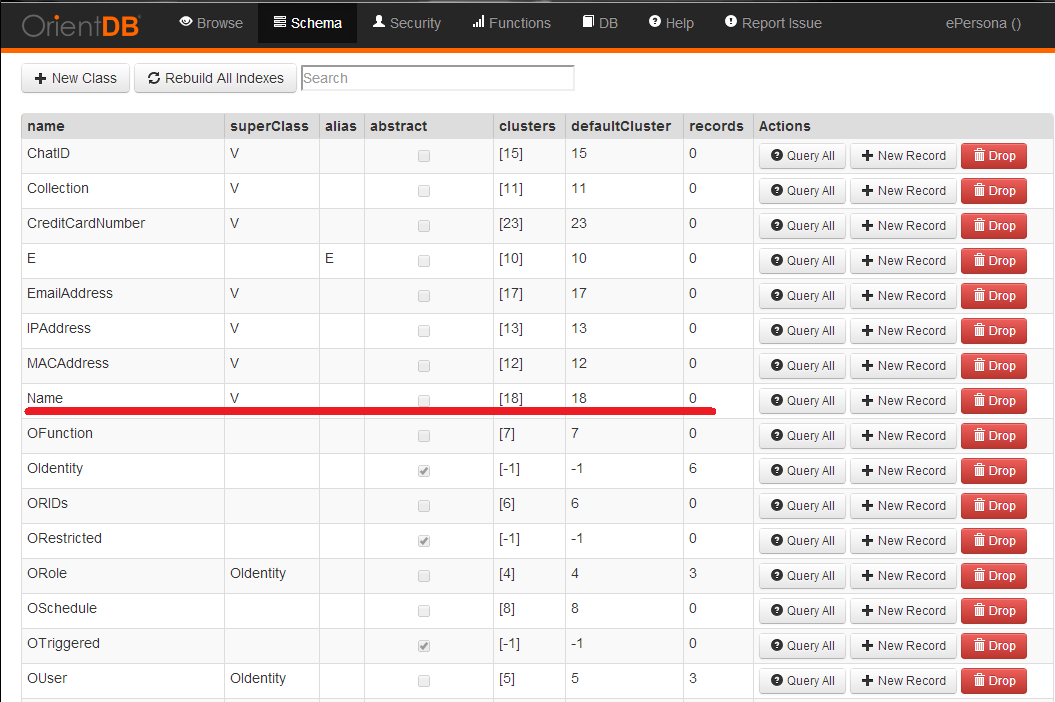Viewport: 1055px width, 702px height.
Task: Open the Browse tab
Action: [x=211, y=23]
